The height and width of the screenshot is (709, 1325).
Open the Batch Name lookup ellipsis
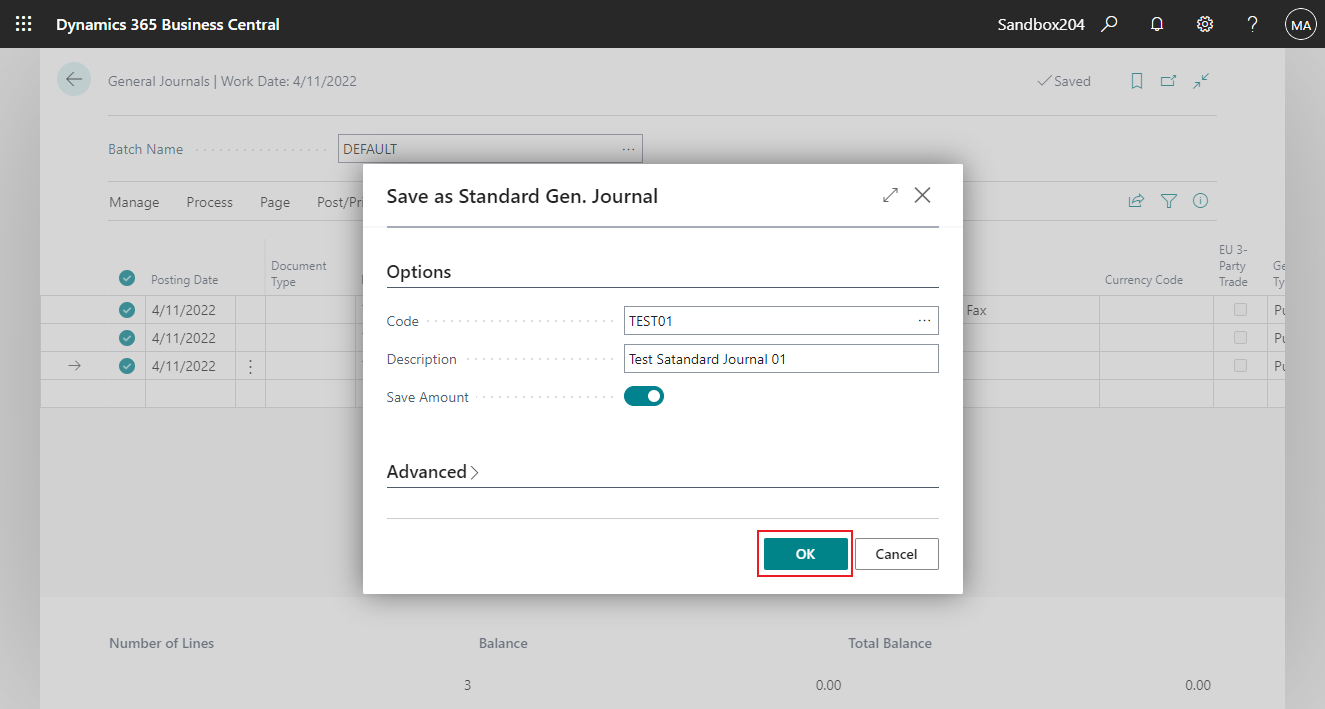pos(628,148)
